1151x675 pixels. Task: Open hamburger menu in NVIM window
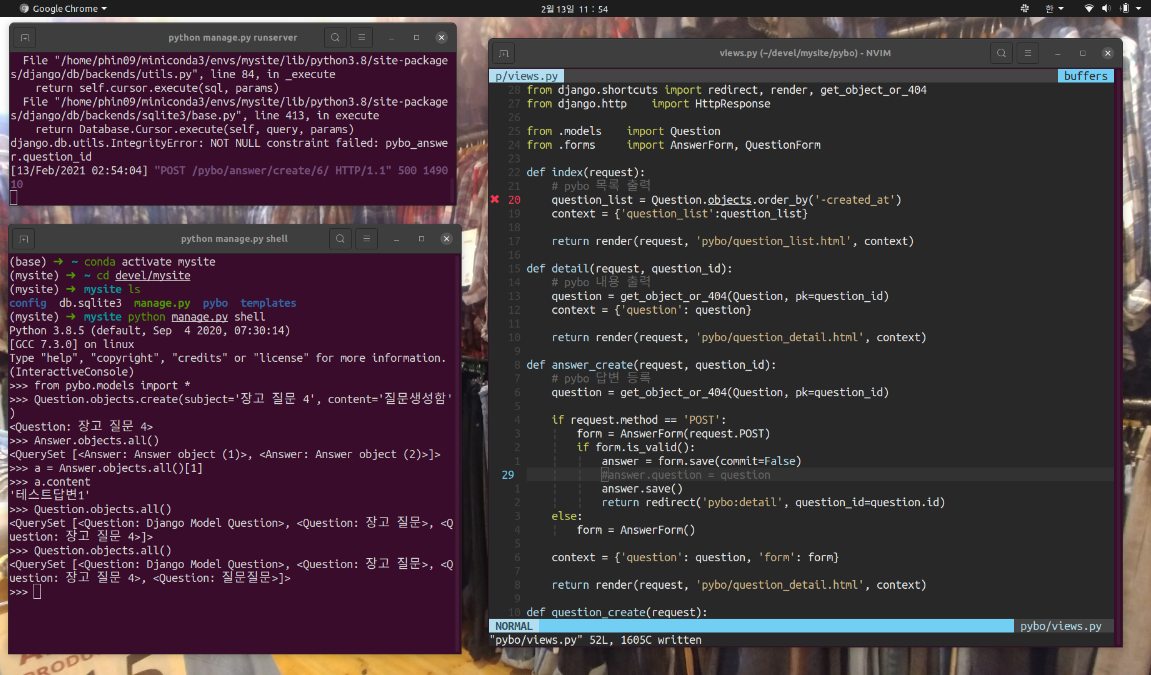click(1028, 53)
